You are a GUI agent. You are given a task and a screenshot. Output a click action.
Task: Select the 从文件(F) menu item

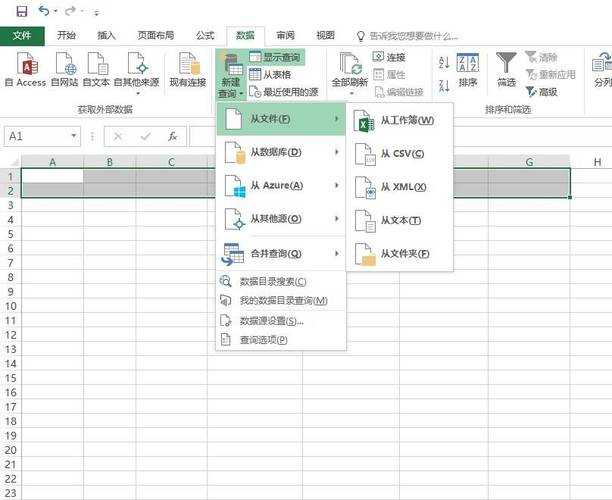tap(281, 119)
